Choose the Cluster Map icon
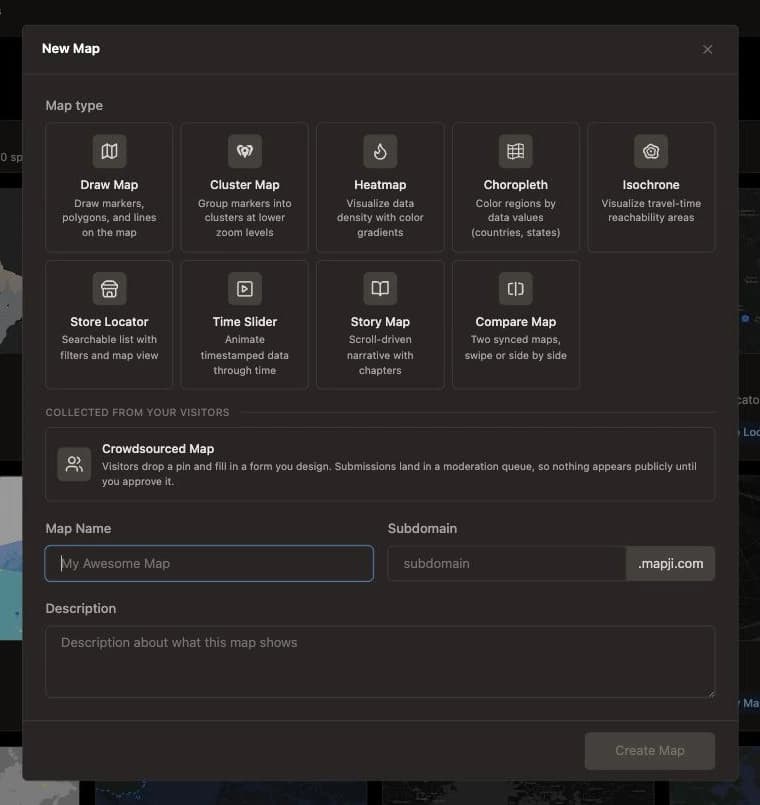Image resolution: width=760 pixels, height=805 pixels. click(x=244, y=151)
